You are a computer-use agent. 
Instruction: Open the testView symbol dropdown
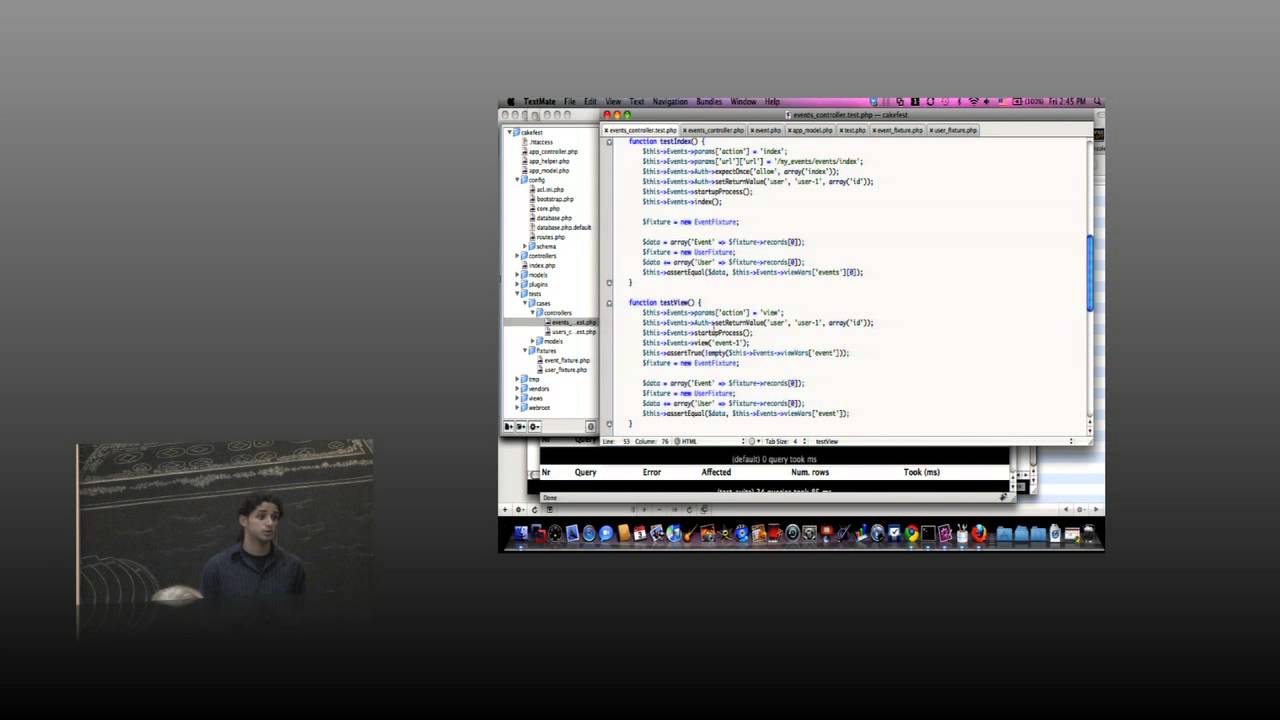[944, 441]
